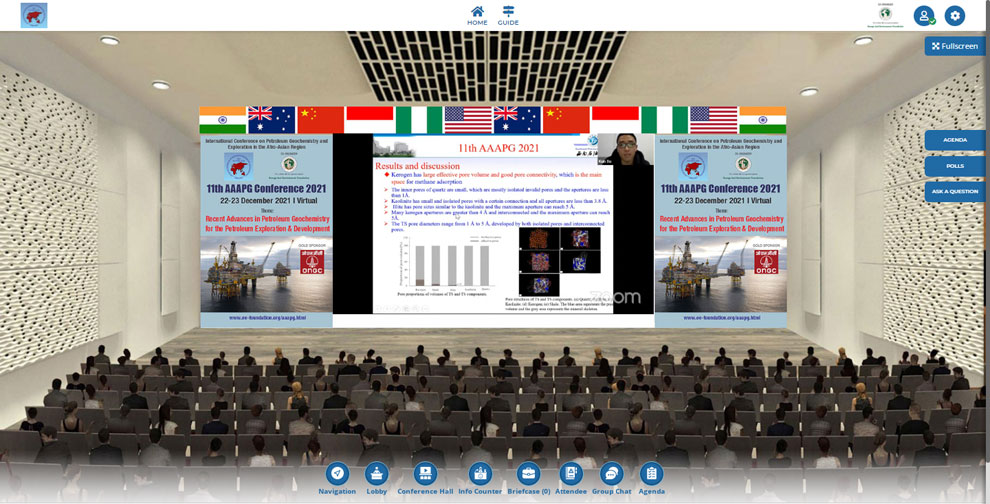Click the ONGC gold sponsor logo on the left banner
The image size is (990, 504).
pos(313,261)
